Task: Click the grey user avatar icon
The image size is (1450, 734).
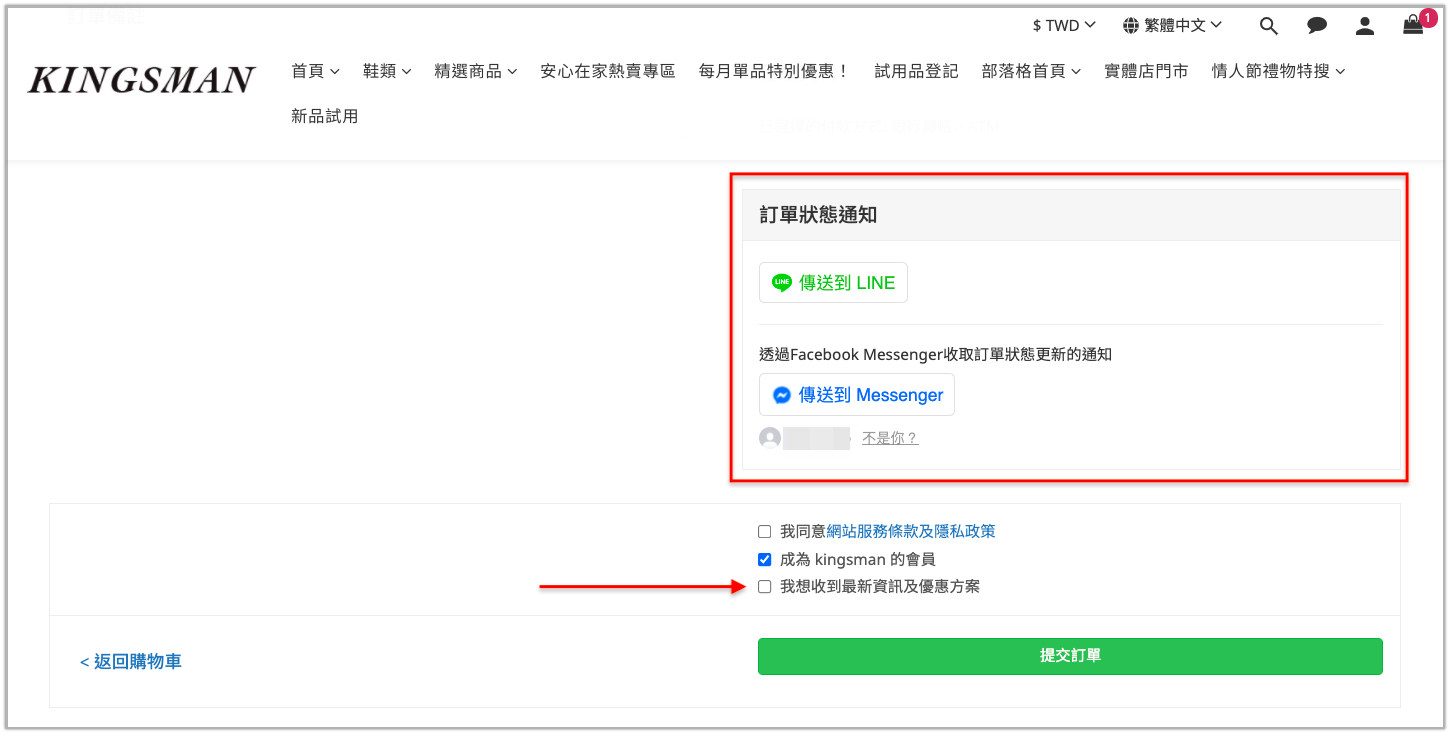Action: [x=770, y=438]
